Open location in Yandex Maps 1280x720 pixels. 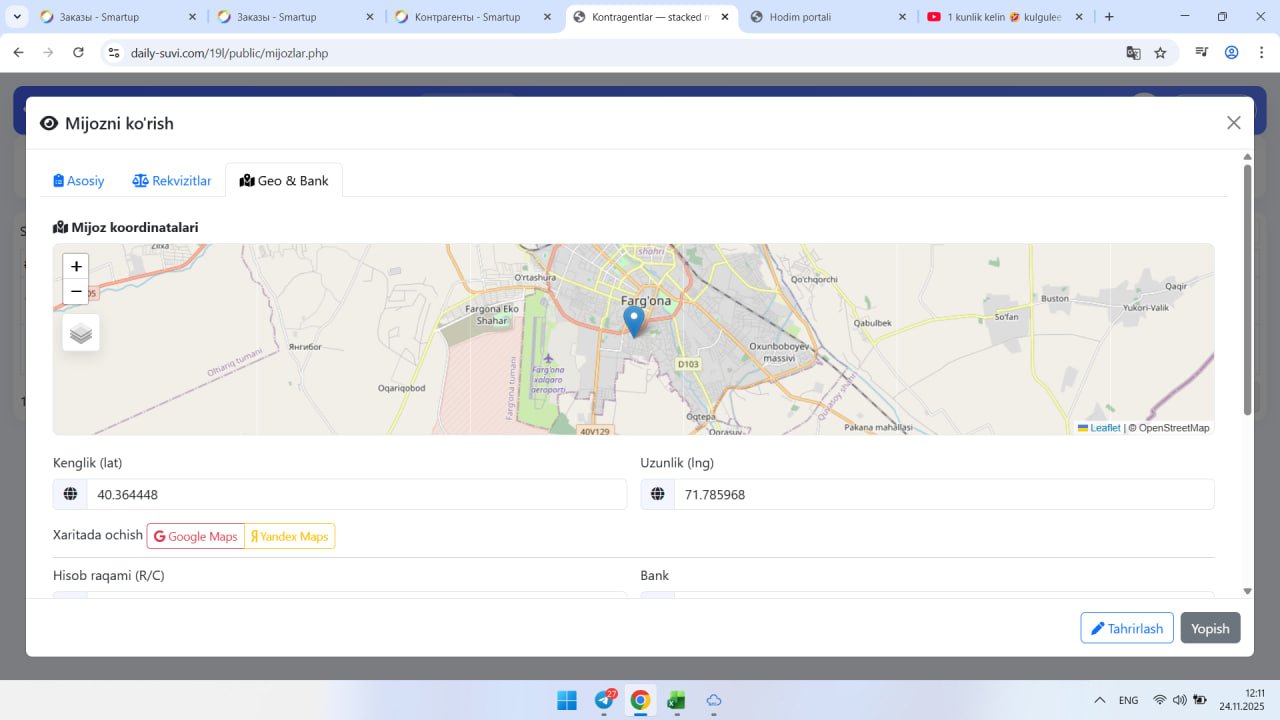coord(290,537)
